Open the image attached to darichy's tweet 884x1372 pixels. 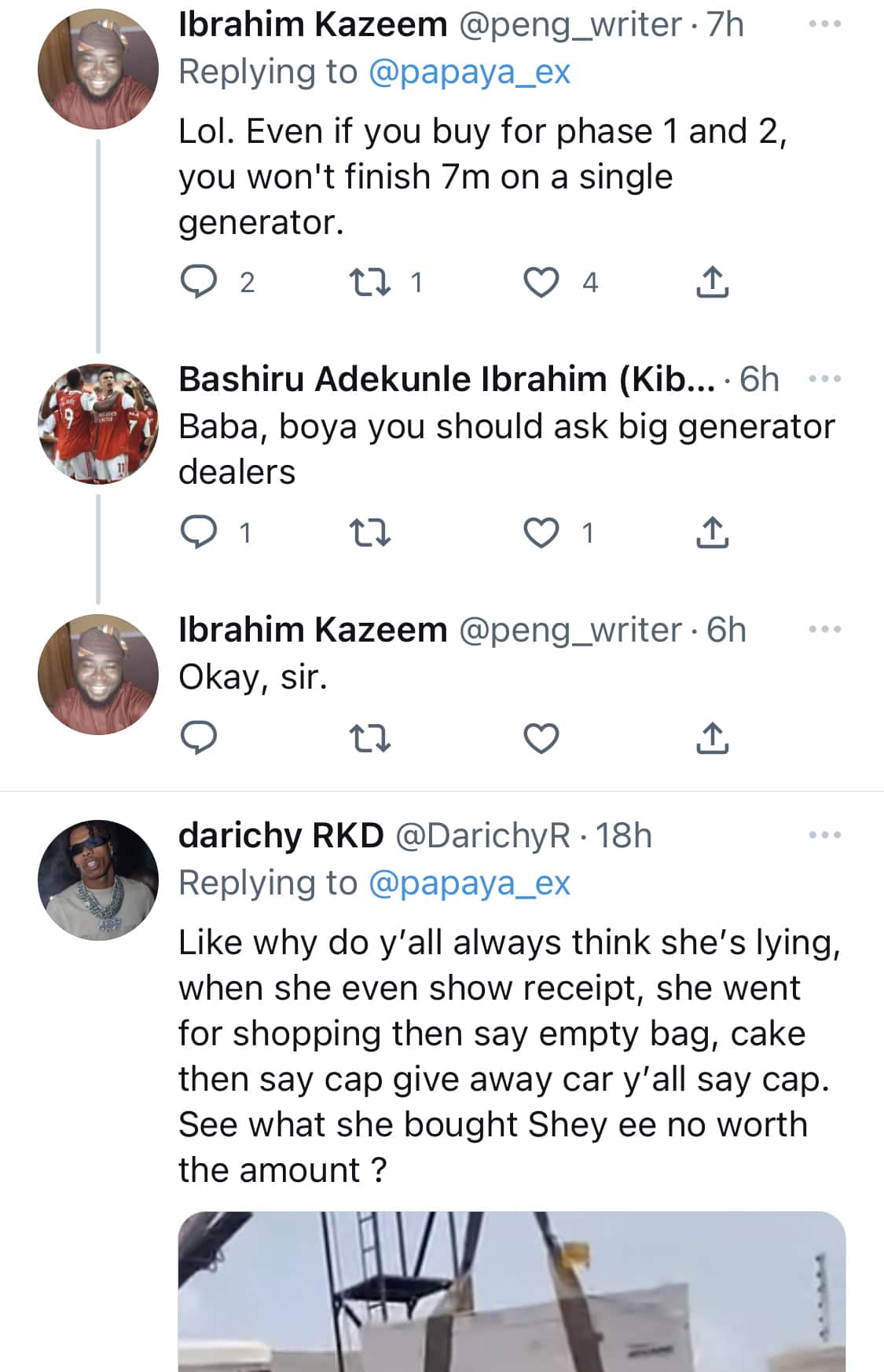click(511, 1292)
